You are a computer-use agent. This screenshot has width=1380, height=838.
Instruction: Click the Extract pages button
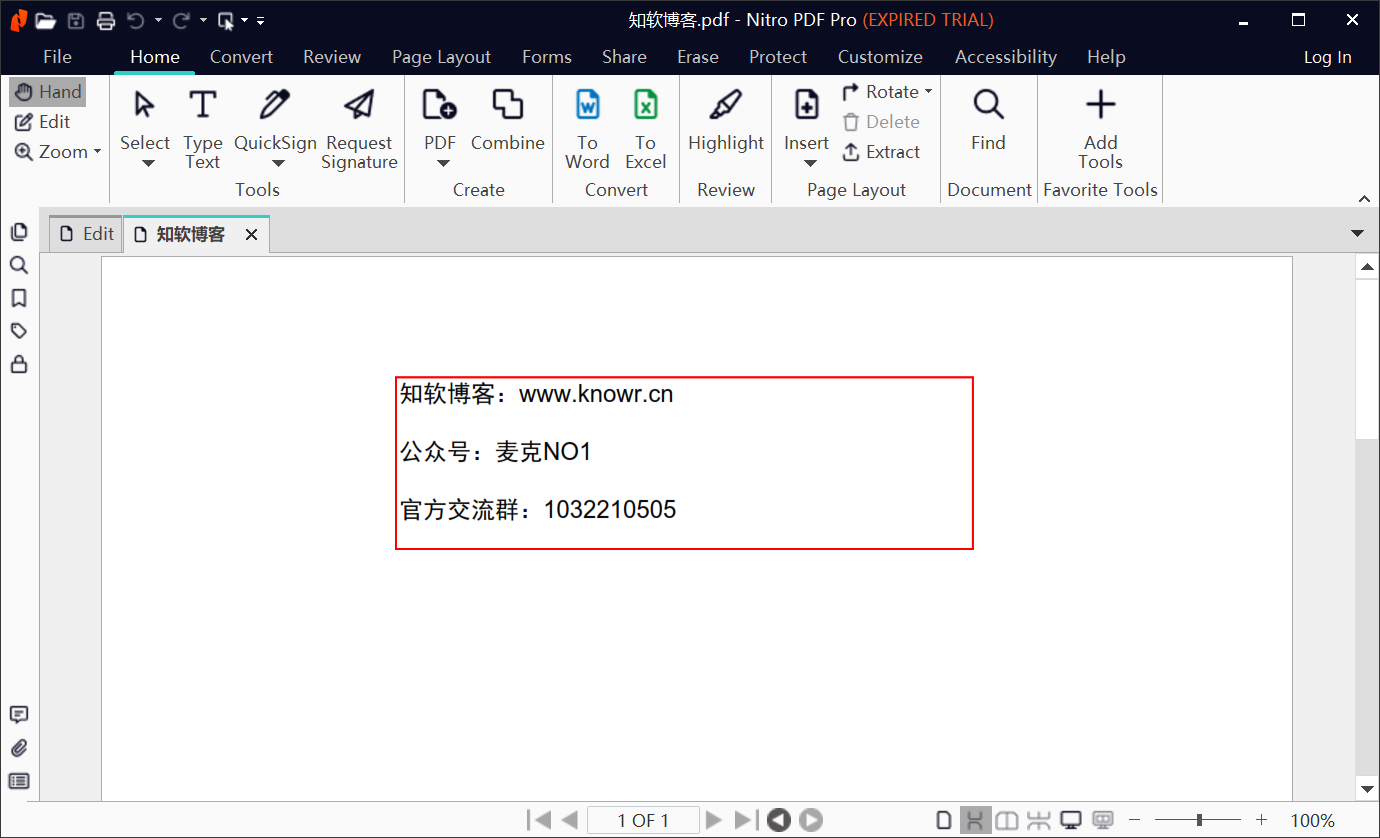pos(881,152)
